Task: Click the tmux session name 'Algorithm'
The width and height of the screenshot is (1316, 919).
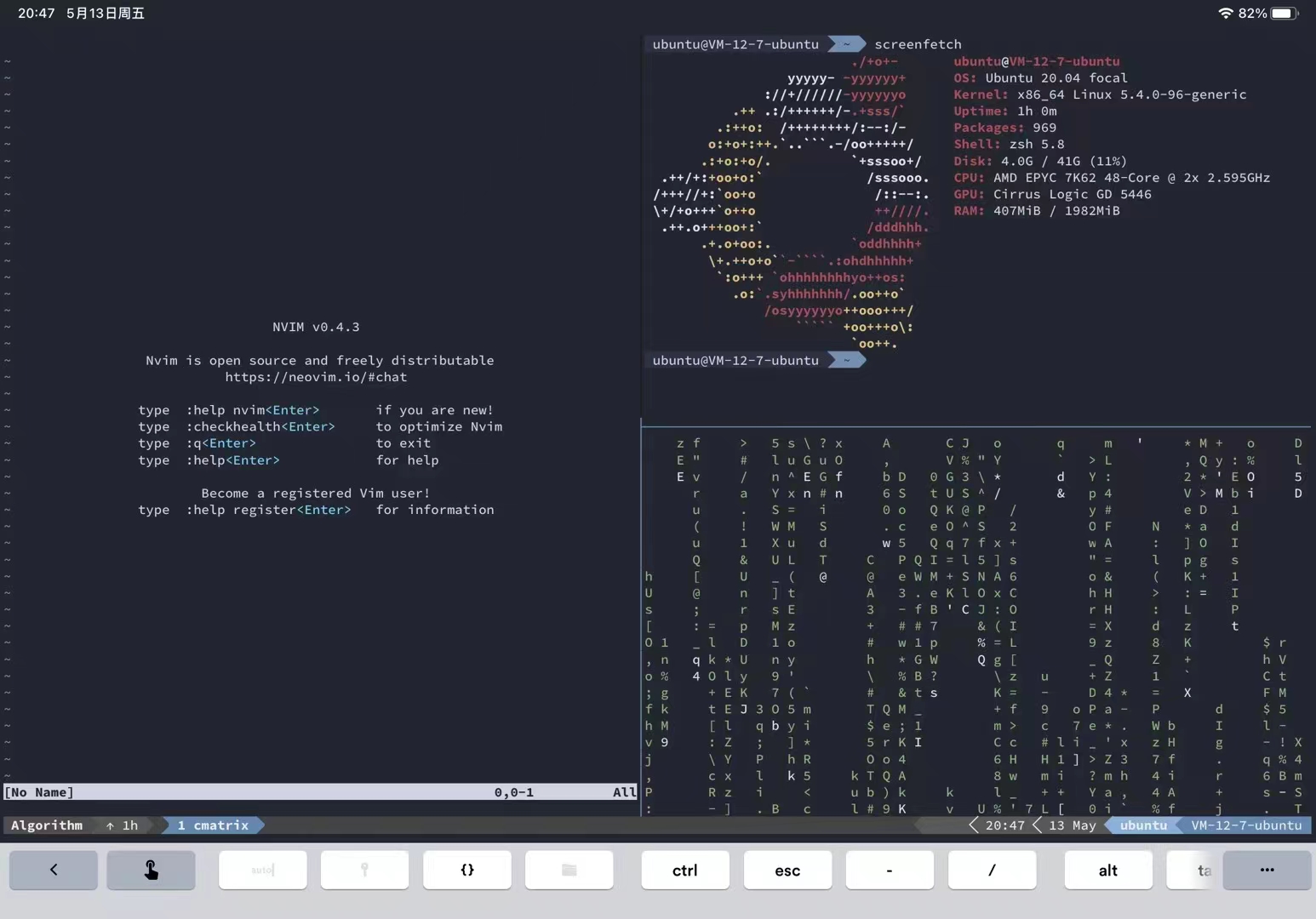Action: (x=47, y=825)
